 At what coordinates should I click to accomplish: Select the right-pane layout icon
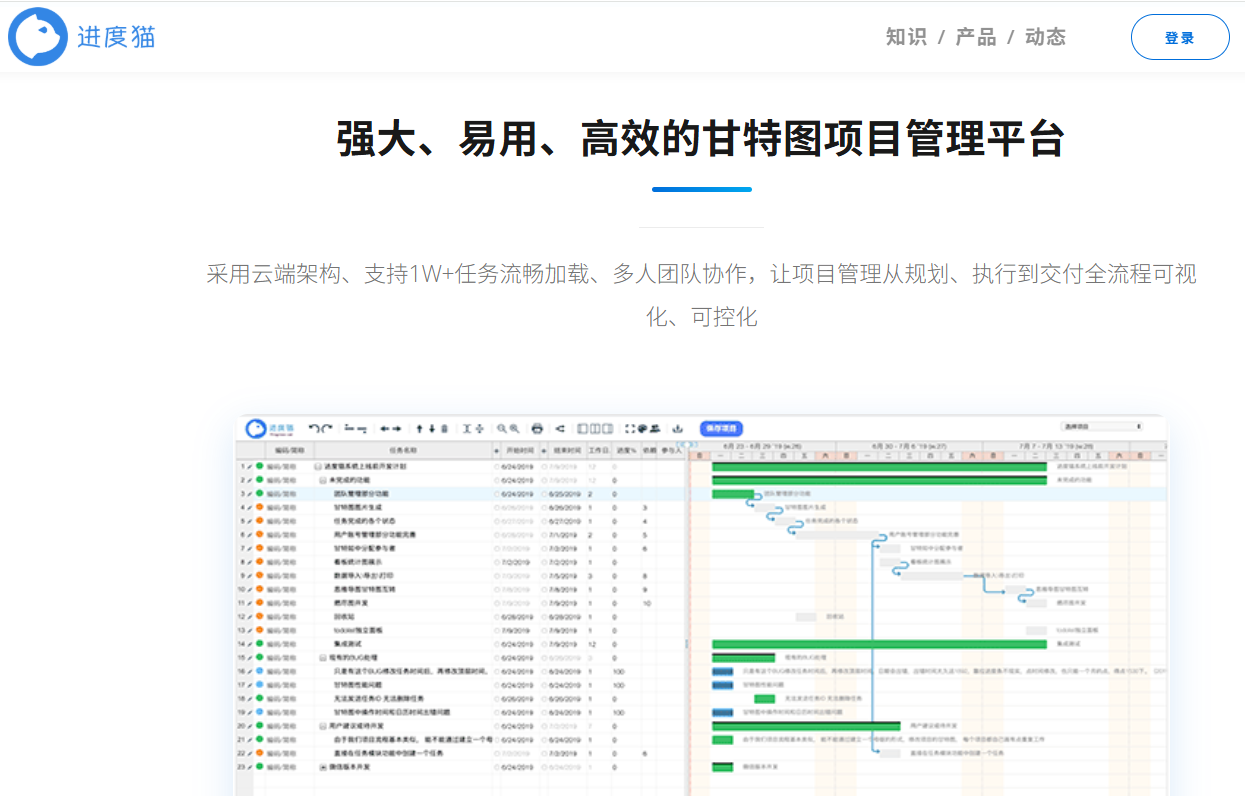(x=607, y=428)
